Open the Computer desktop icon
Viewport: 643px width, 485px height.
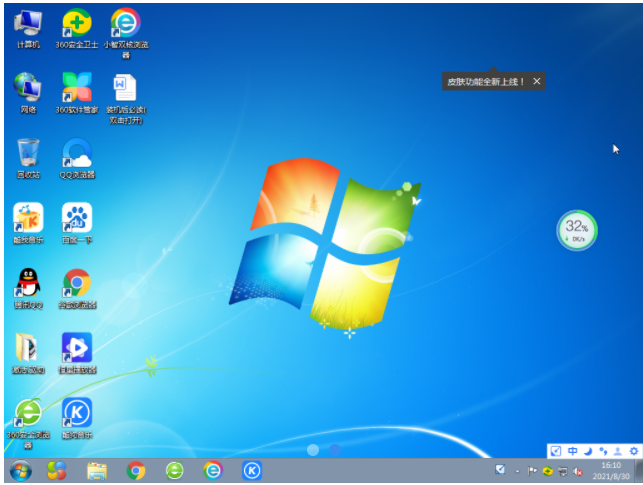click(28, 24)
